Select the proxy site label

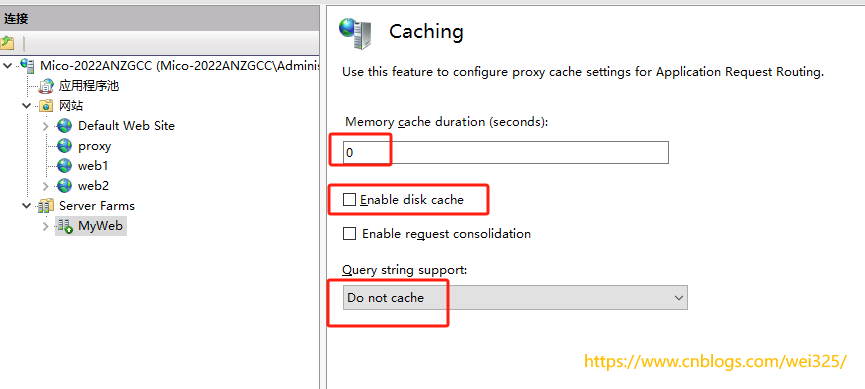(x=94, y=146)
